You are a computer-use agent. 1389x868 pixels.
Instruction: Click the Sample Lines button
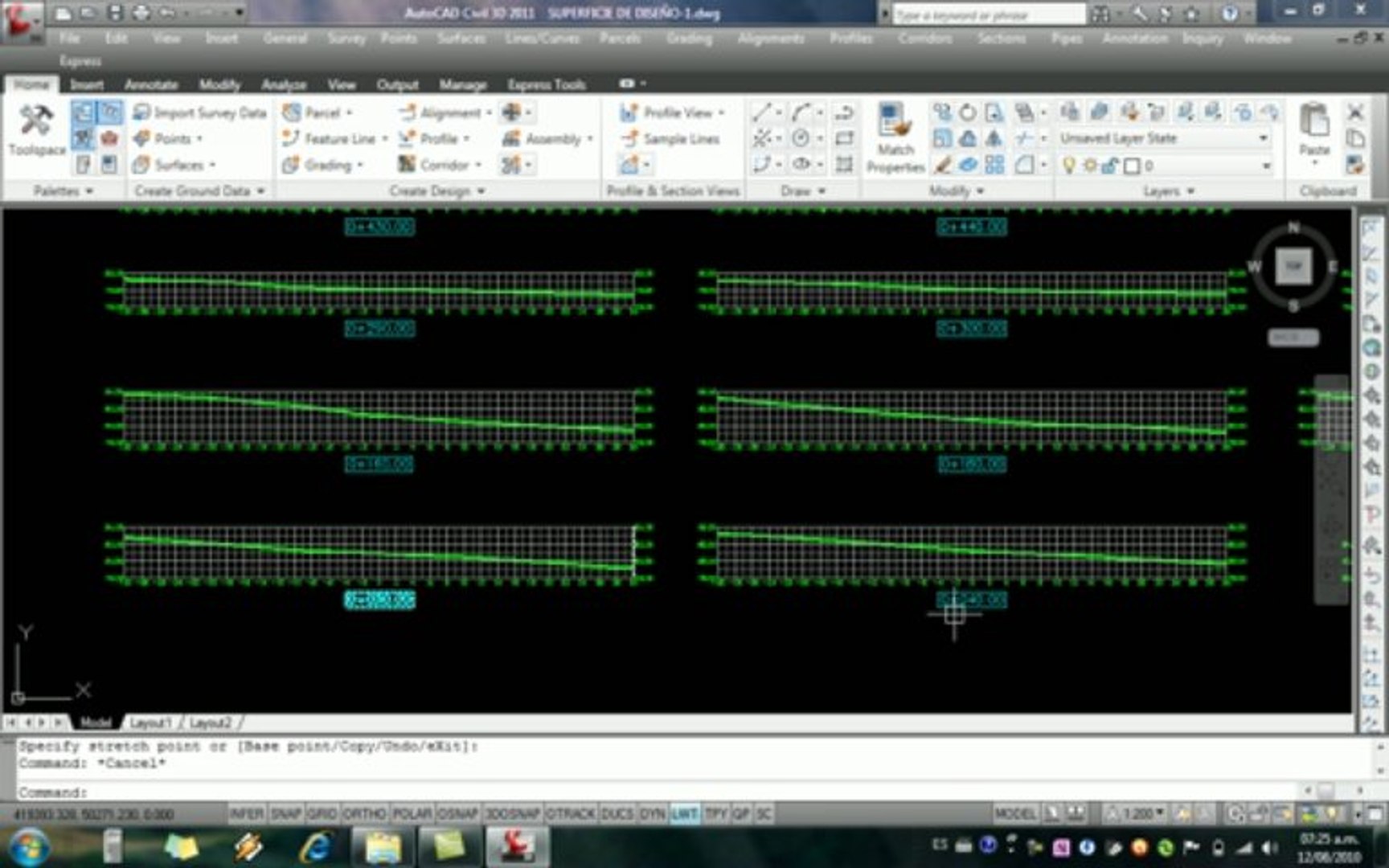671,139
